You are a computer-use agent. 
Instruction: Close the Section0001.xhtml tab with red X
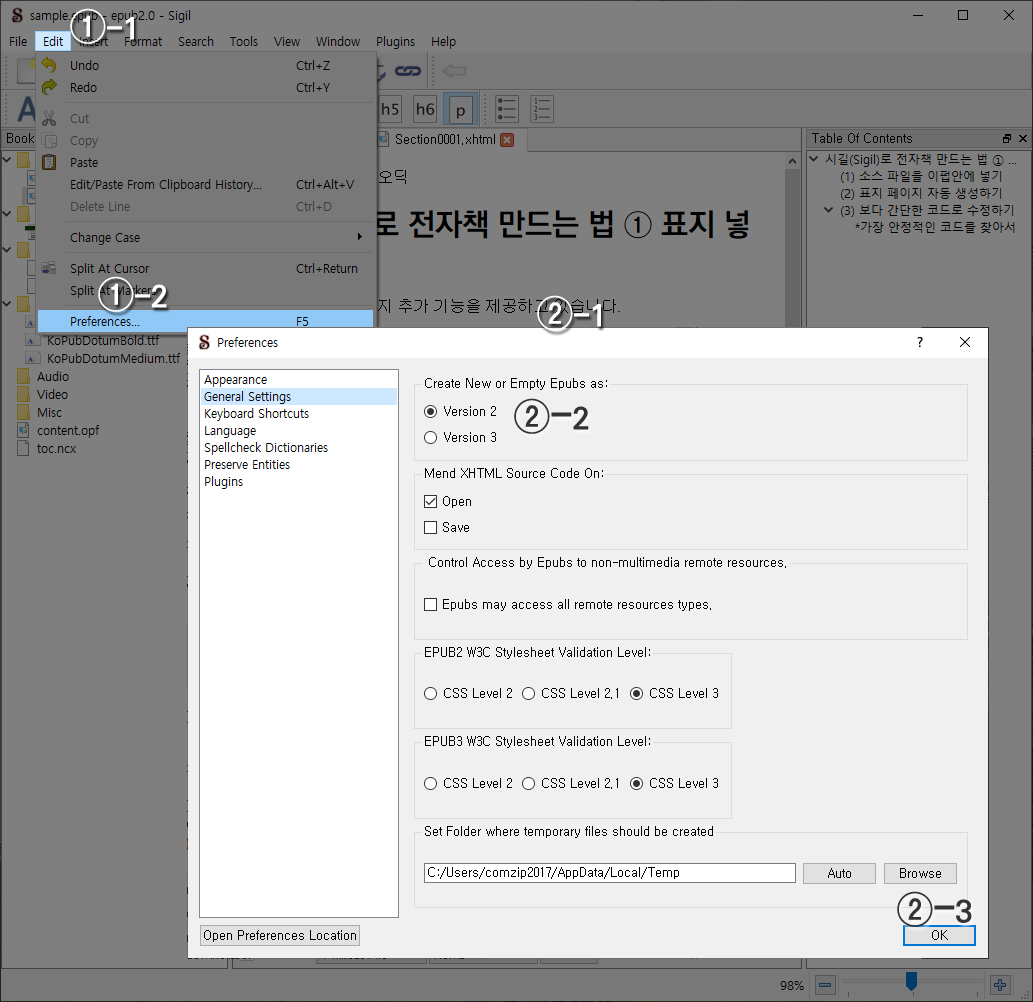507,140
